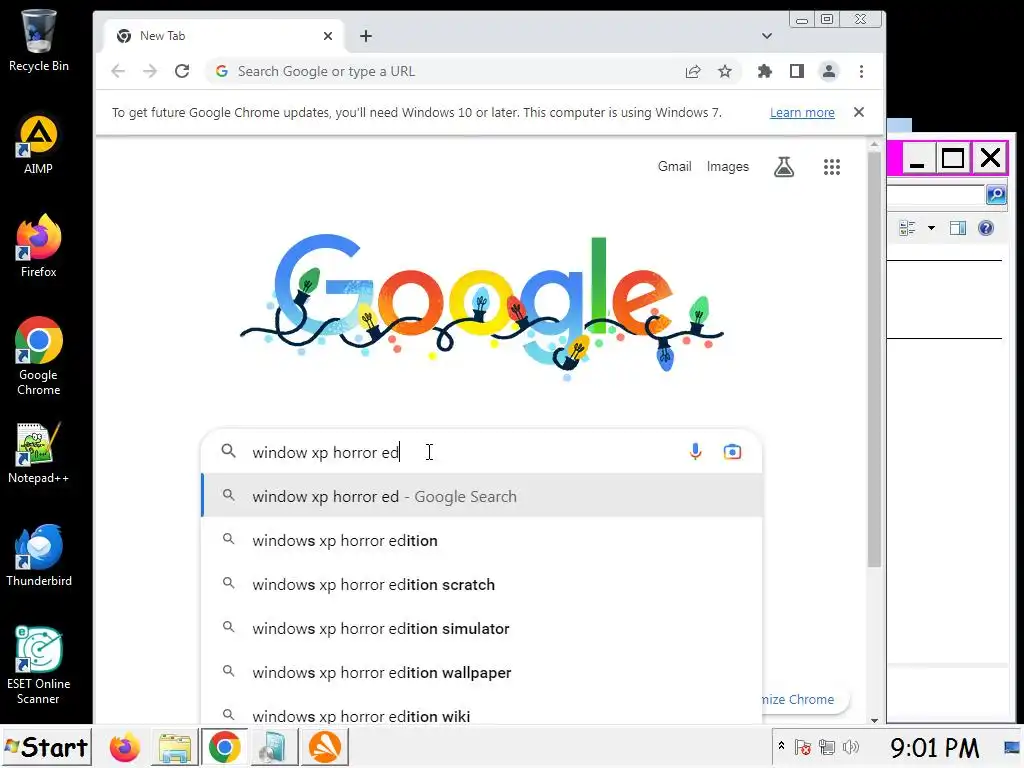Screen dimensions: 1024x768
Task: Choose suggestion 'windows xp horror edition scratch'
Action: tap(482, 584)
